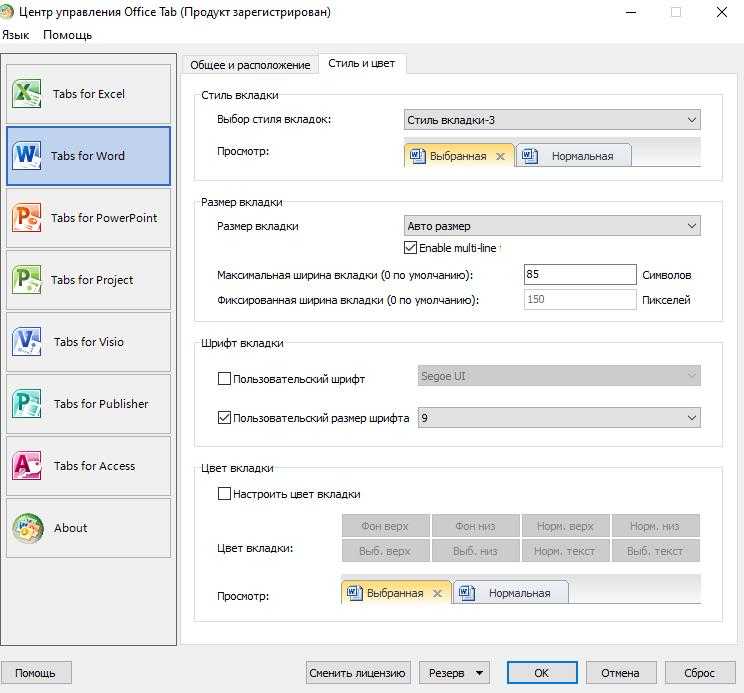Click the Фон верх color button

pos(385,526)
